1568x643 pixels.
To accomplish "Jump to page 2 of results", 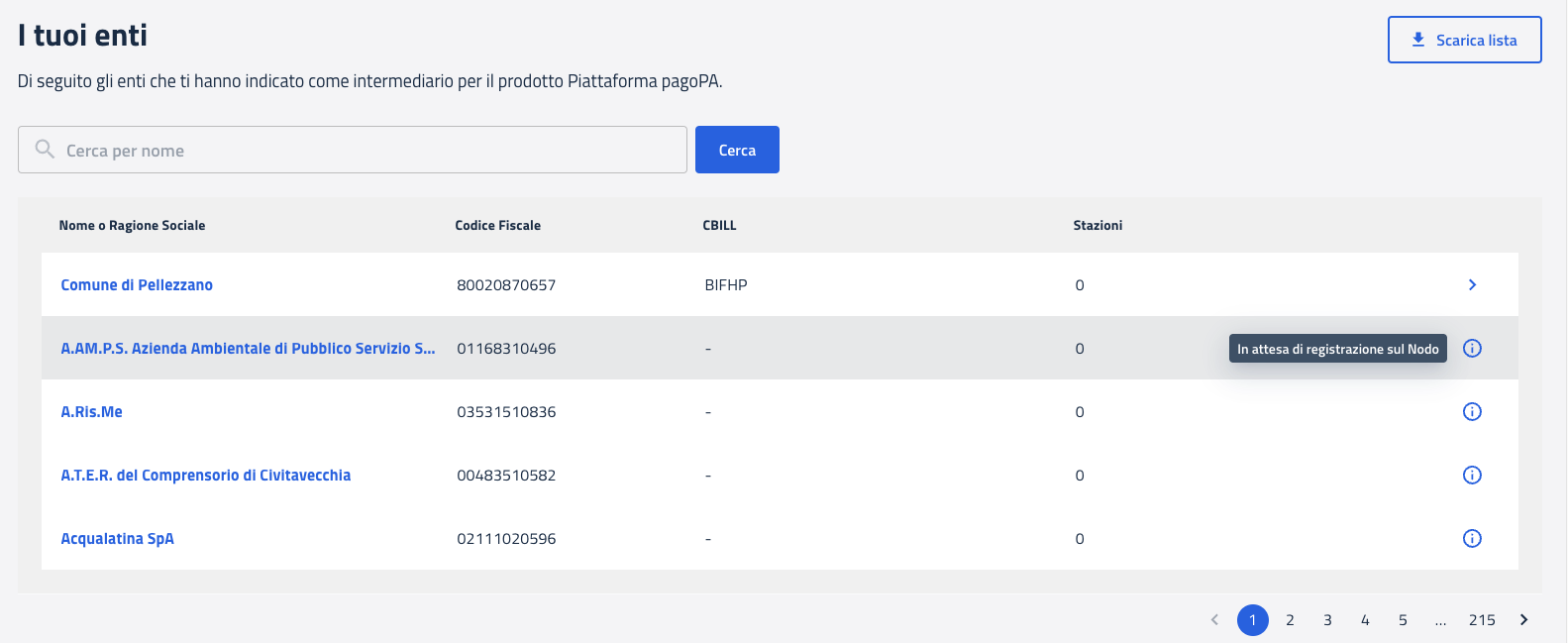I will pos(1290,619).
